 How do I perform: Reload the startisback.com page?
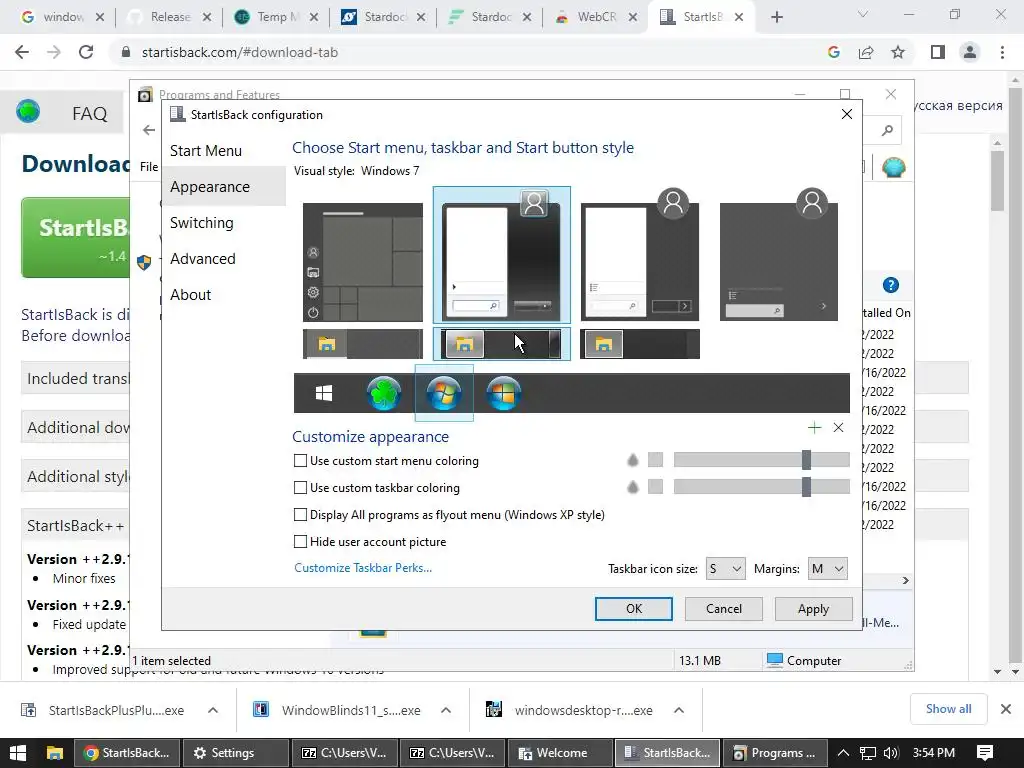pyautogui.click(x=86, y=52)
